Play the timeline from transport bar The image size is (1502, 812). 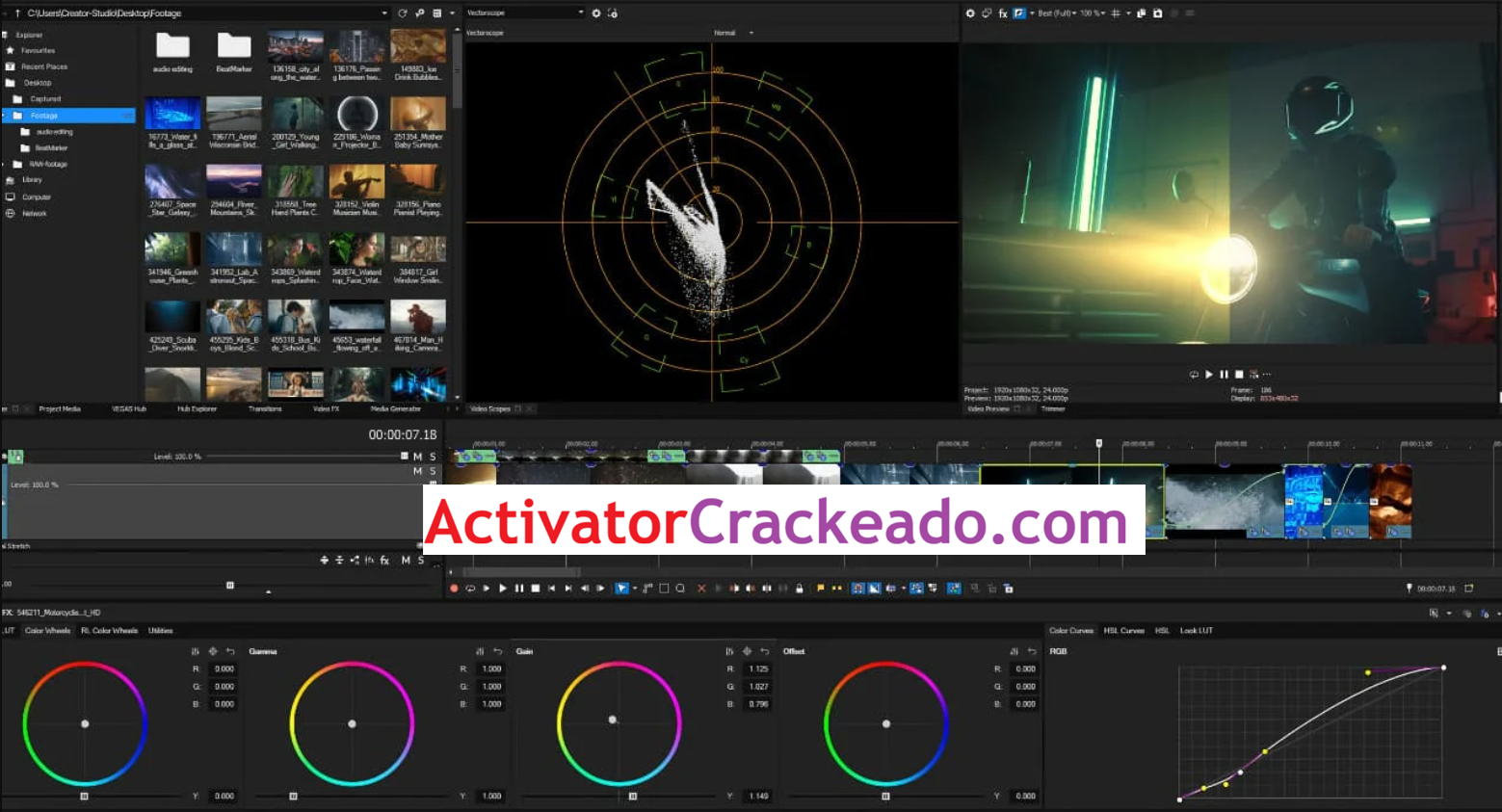coord(502,589)
